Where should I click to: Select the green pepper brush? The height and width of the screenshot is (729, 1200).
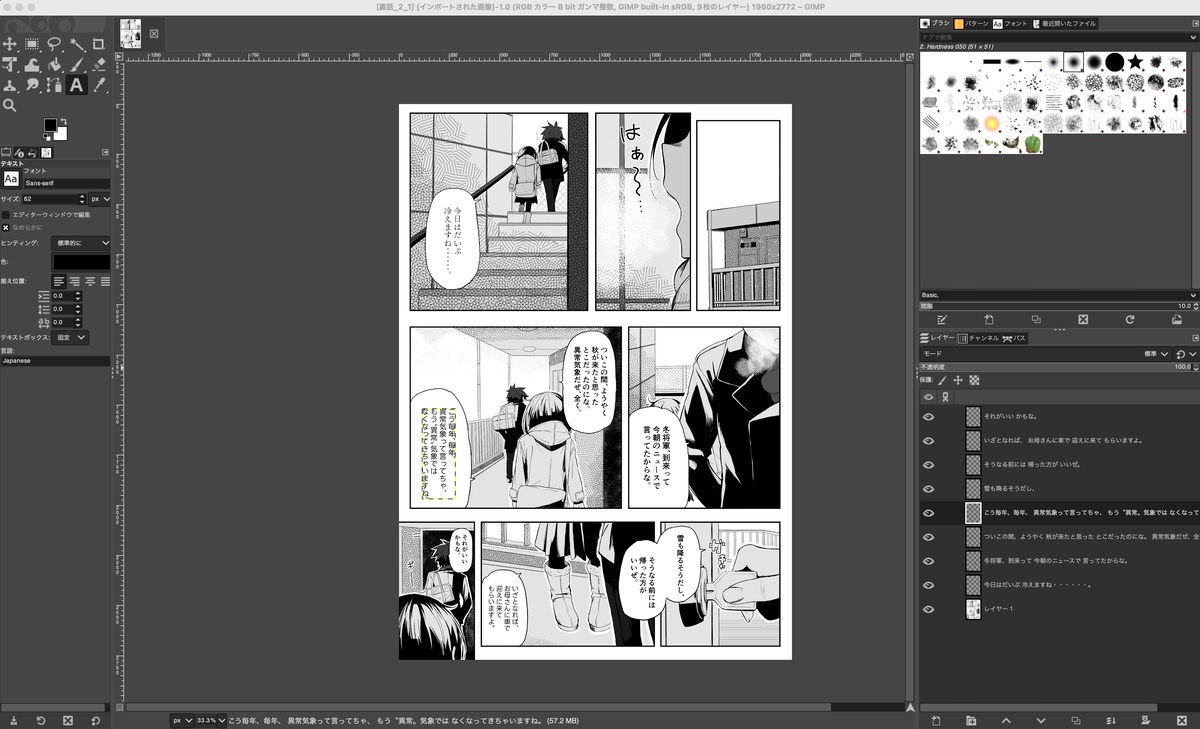(1031, 144)
